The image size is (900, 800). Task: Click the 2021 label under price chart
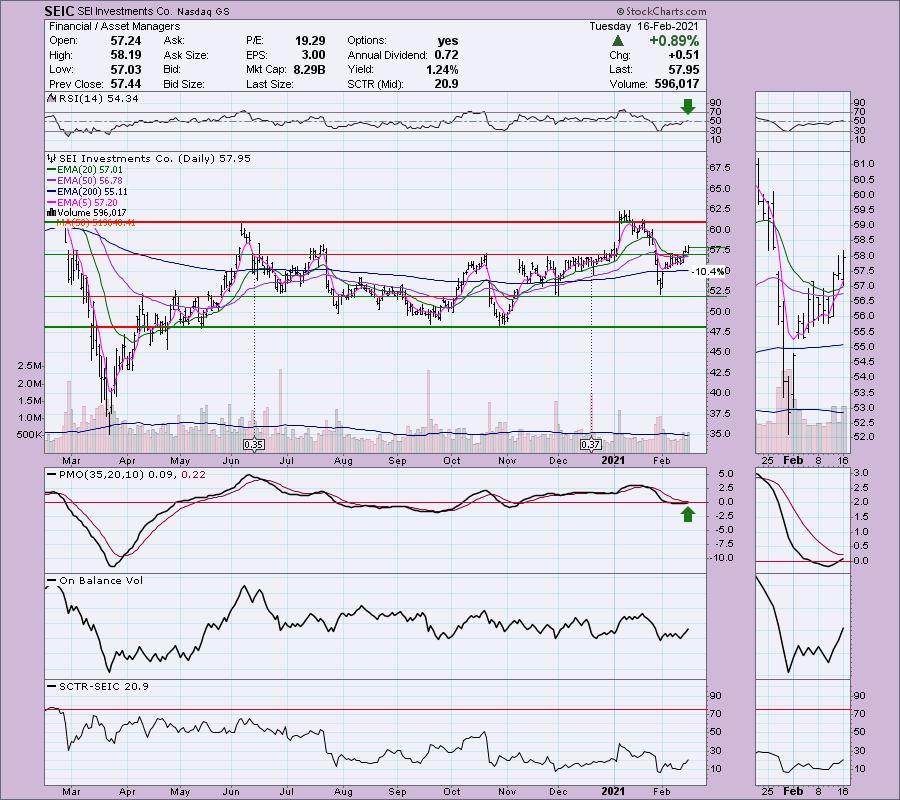tap(613, 461)
